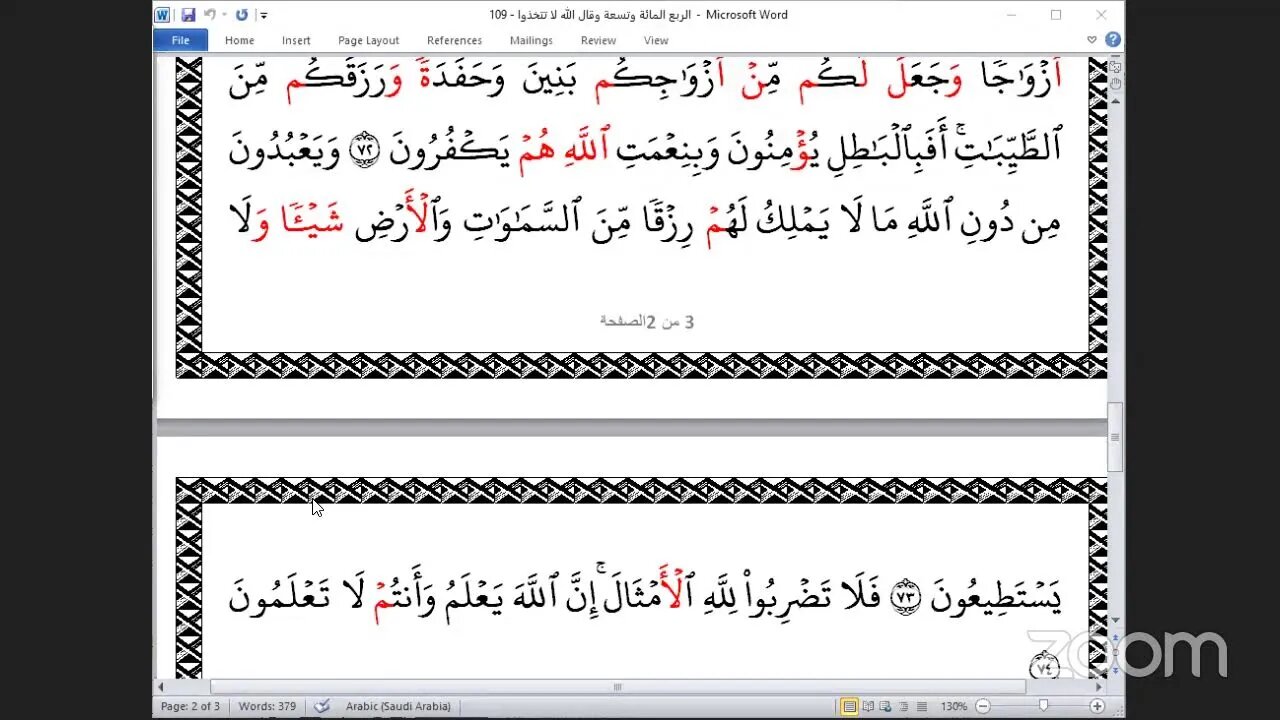Open the File tab
This screenshot has width=1280, height=720.
180,40
